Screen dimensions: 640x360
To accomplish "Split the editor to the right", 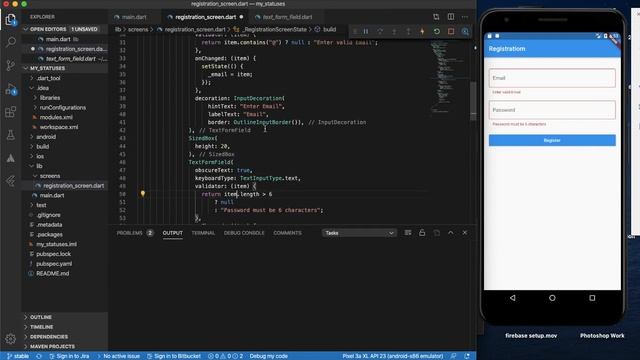I will coord(451,17).
